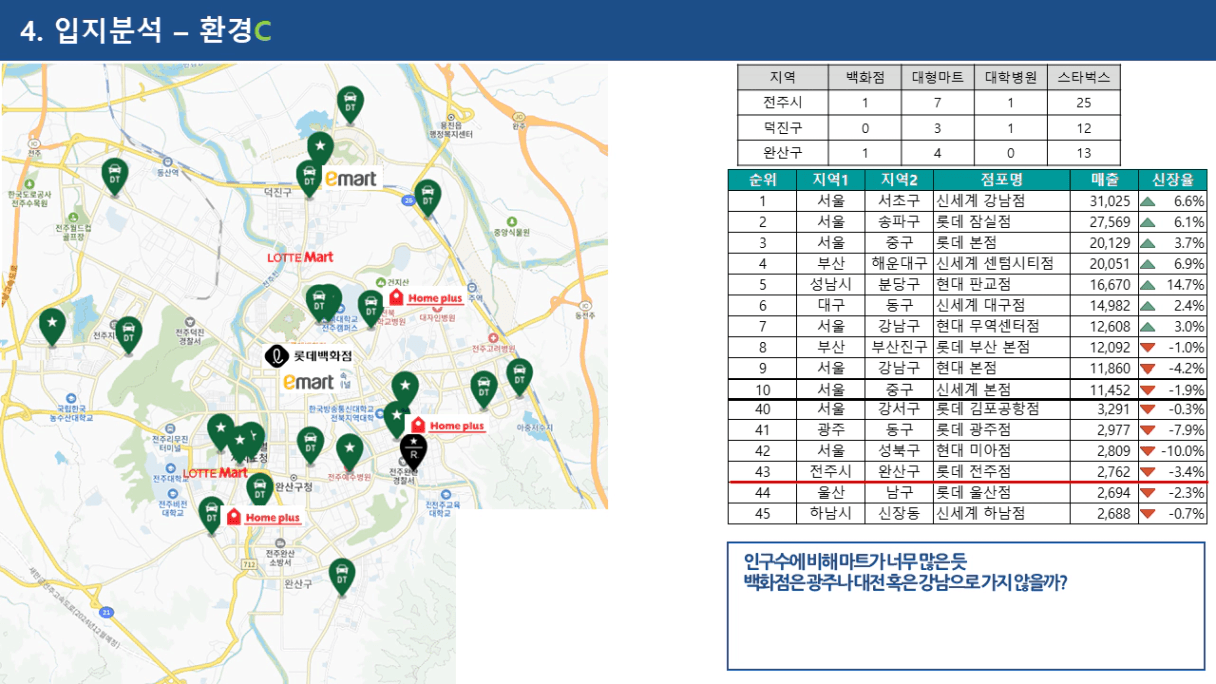Select the growth rate -7.9% cell
The image size is (1216, 684).
[x=1172, y=430]
